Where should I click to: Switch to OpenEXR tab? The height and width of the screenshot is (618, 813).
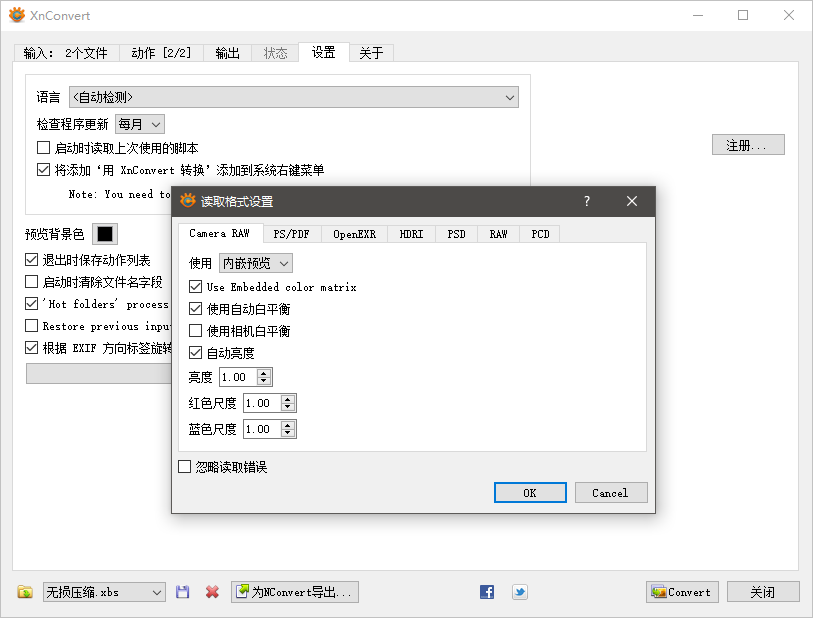355,234
